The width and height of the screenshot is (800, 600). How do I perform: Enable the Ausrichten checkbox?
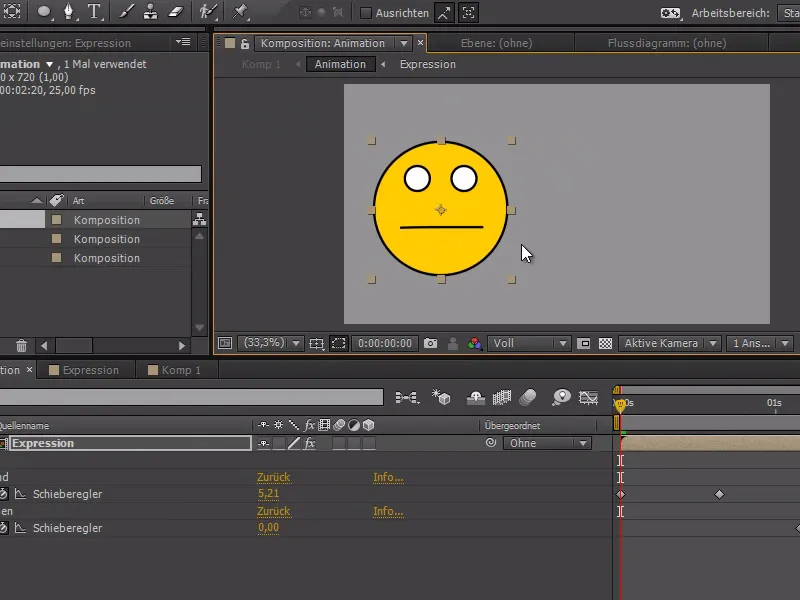365,13
